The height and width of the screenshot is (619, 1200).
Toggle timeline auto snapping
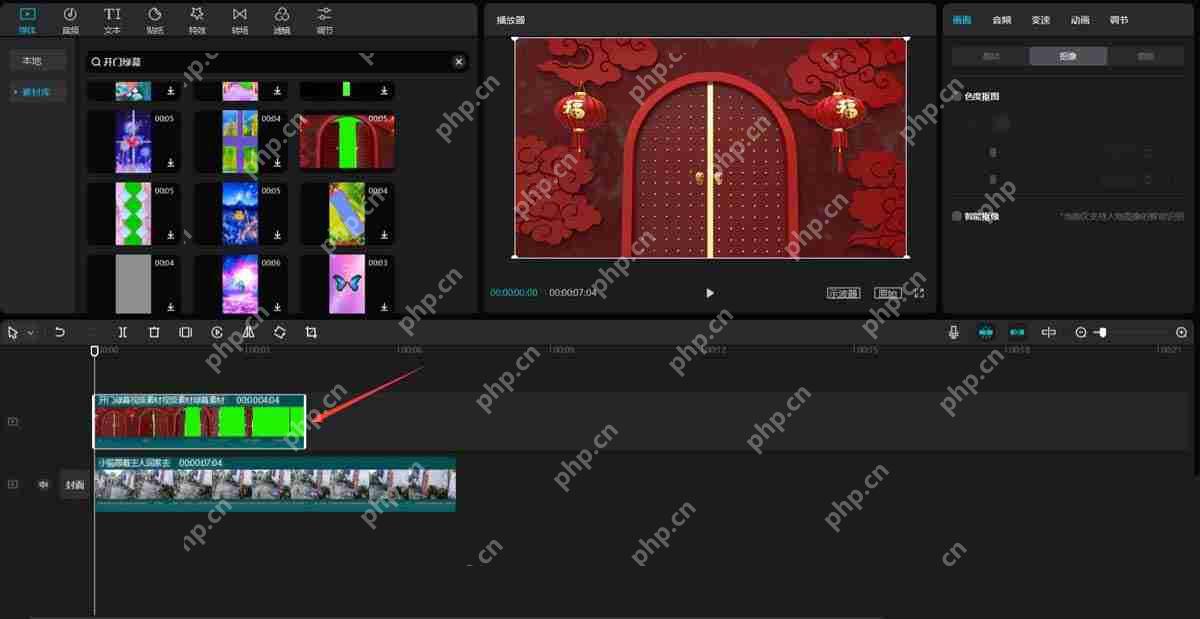click(x=1017, y=332)
